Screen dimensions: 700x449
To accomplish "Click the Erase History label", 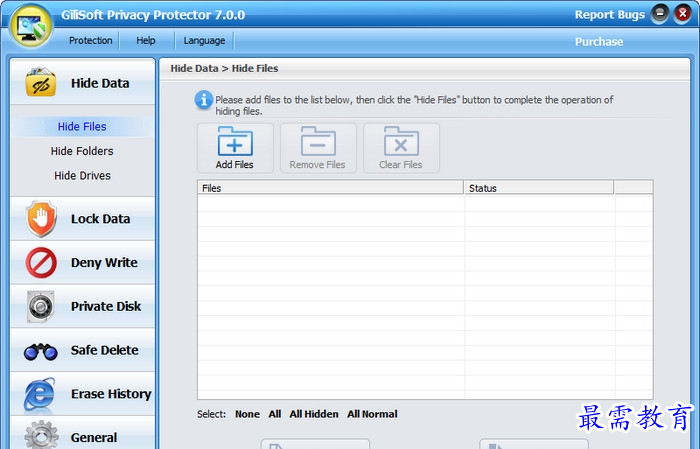I will [x=111, y=394].
